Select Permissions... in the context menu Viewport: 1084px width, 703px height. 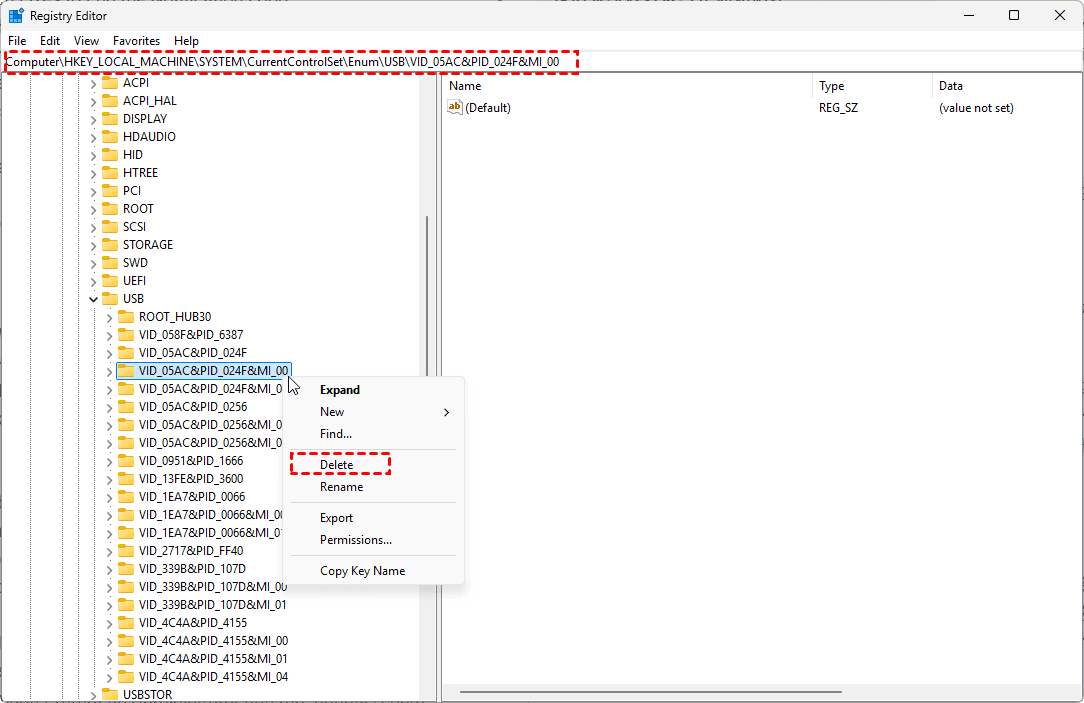point(355,540)
